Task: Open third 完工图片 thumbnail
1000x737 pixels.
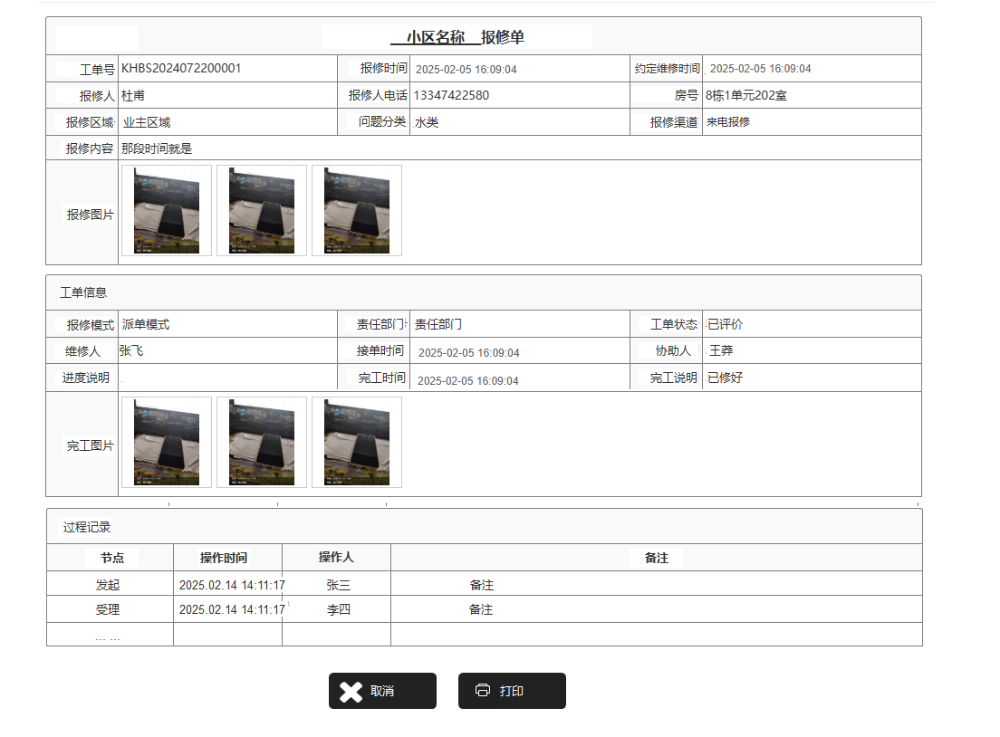Action: pyautogui.click(x=356, y=443)
